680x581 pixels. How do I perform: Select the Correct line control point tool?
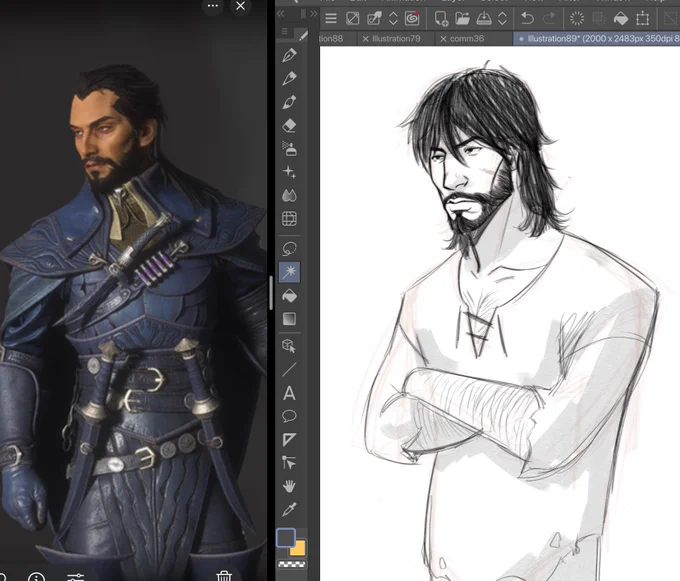[289, 463]
